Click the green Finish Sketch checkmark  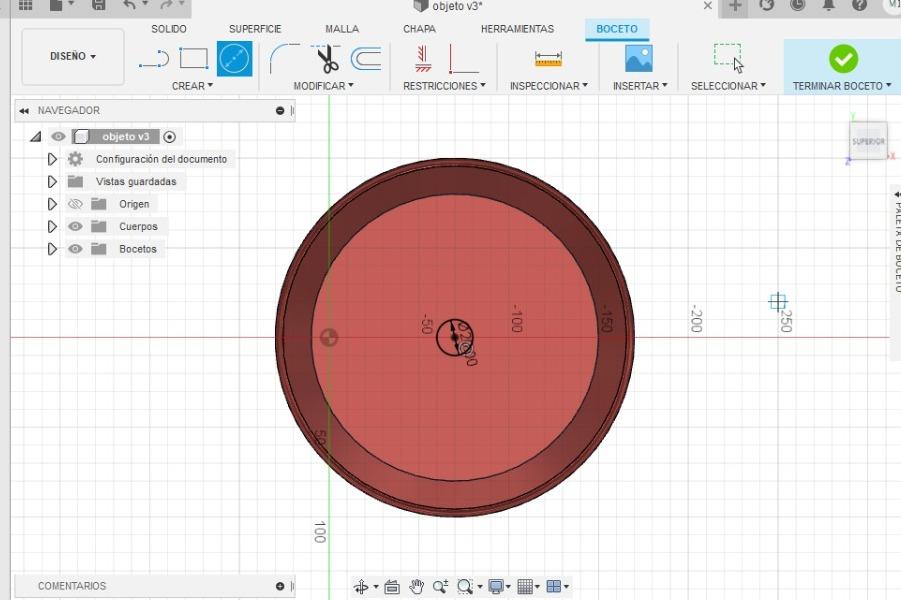click(x=843, y=59)
